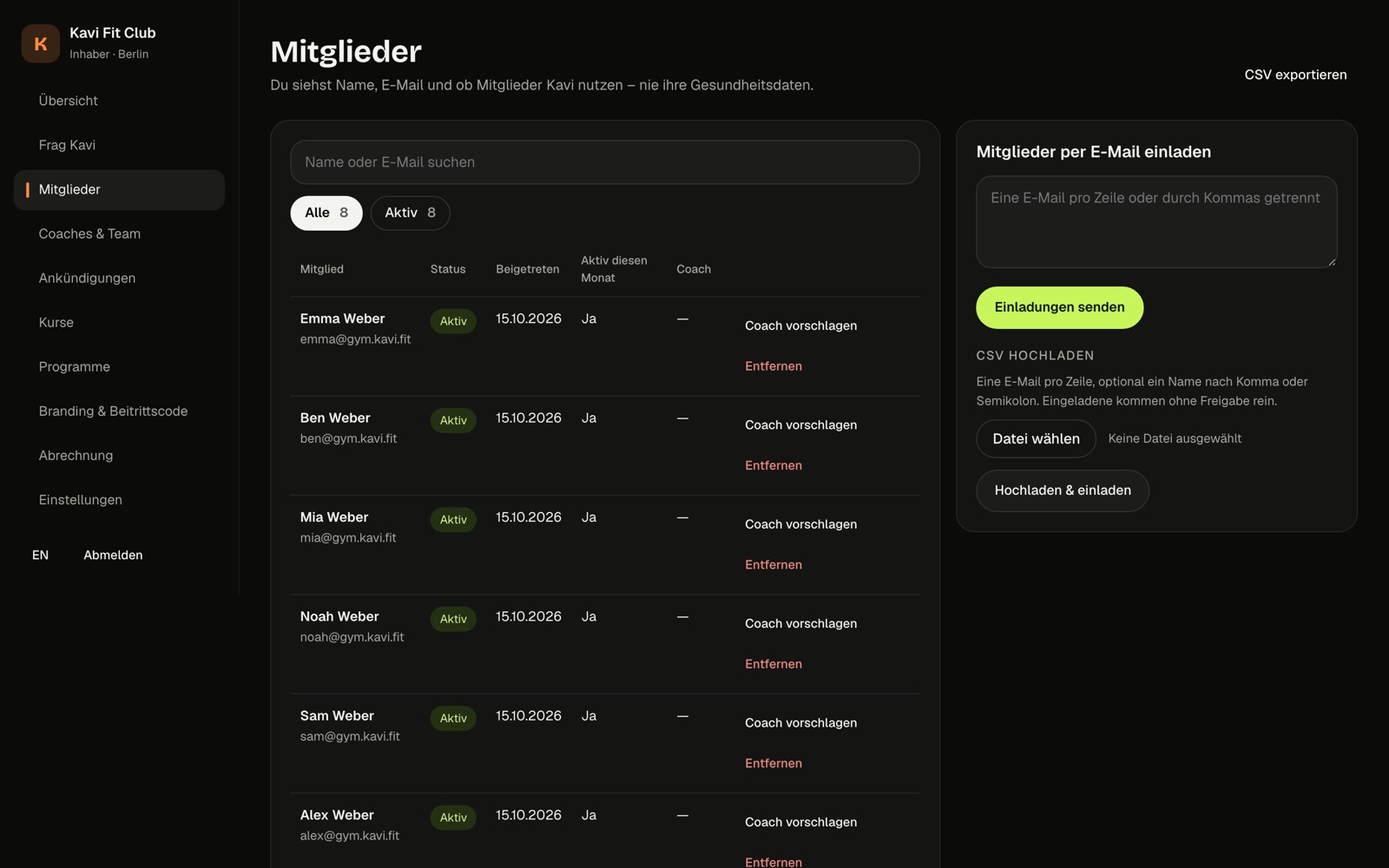Open Programme section
Viewport: 1389px width, 868px height.
coord(119,366)
